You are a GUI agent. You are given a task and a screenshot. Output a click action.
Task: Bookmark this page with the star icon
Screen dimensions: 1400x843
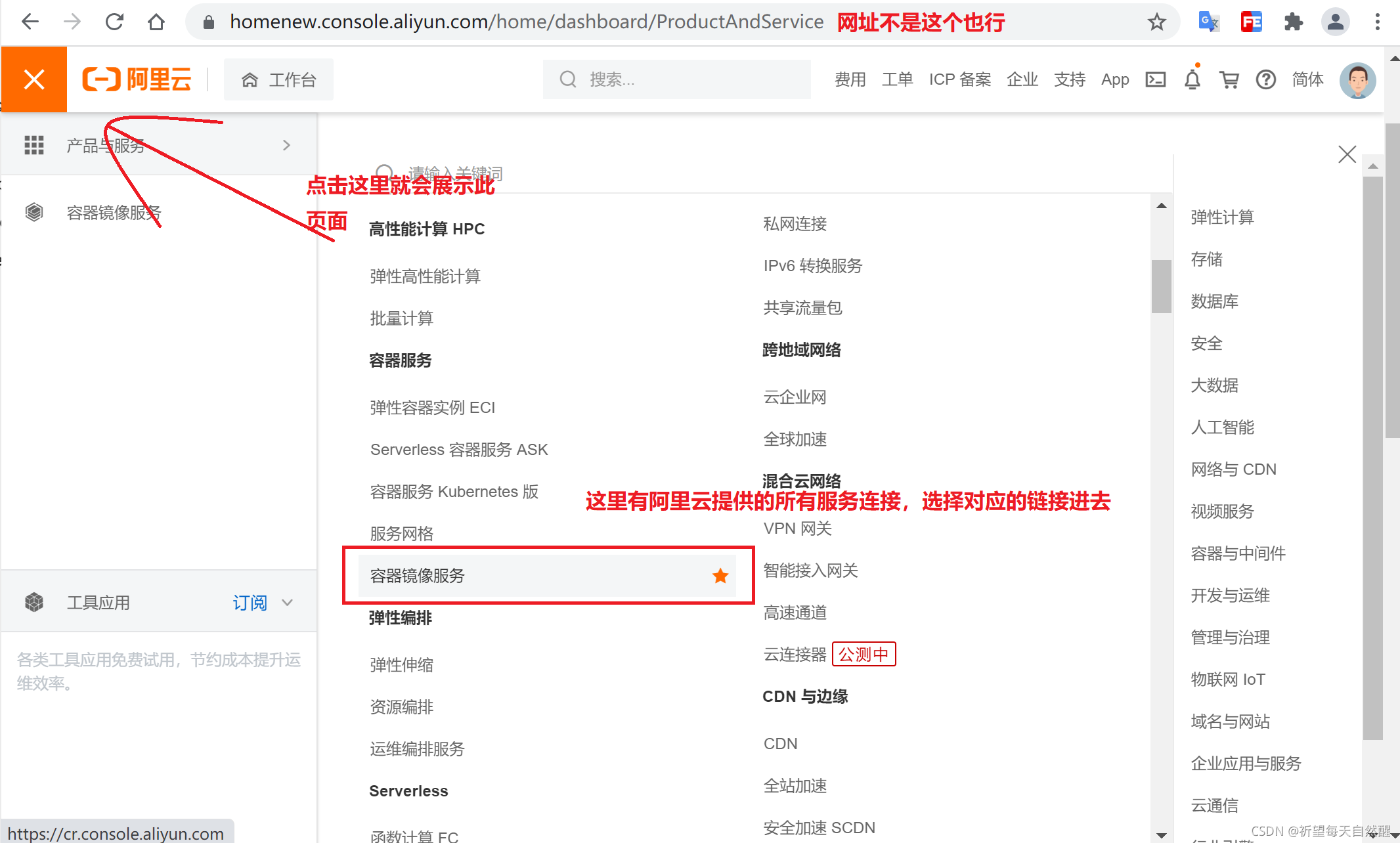point(1156,22)
